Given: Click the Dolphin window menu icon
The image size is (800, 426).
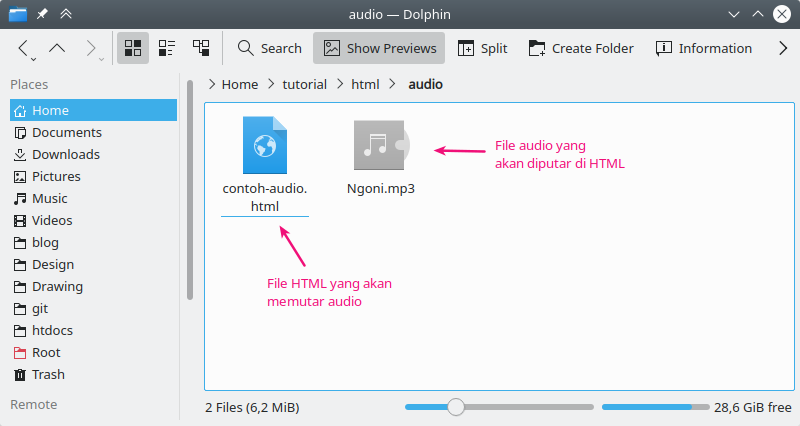Looking at the screenshot, I should point(18,14).
